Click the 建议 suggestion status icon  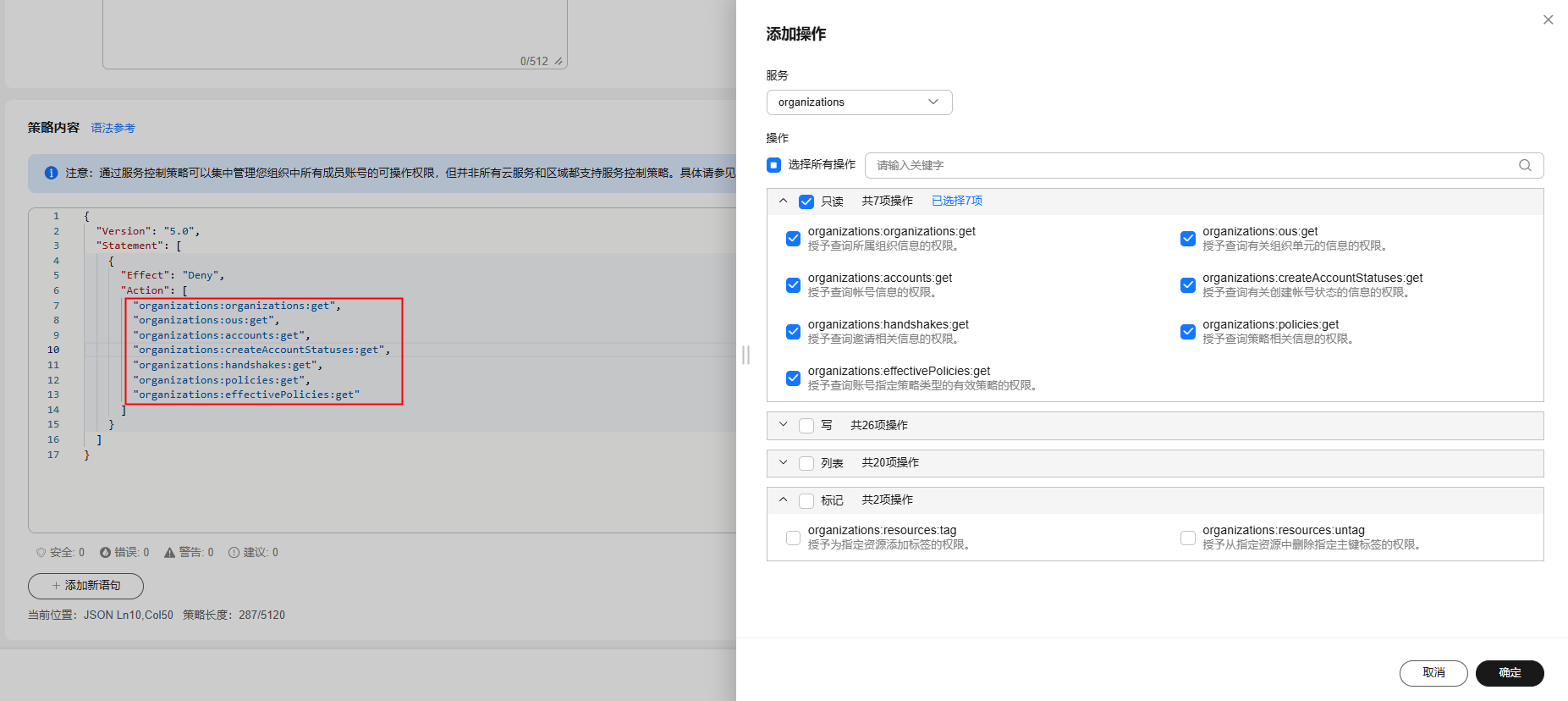[x=234, y=552]
